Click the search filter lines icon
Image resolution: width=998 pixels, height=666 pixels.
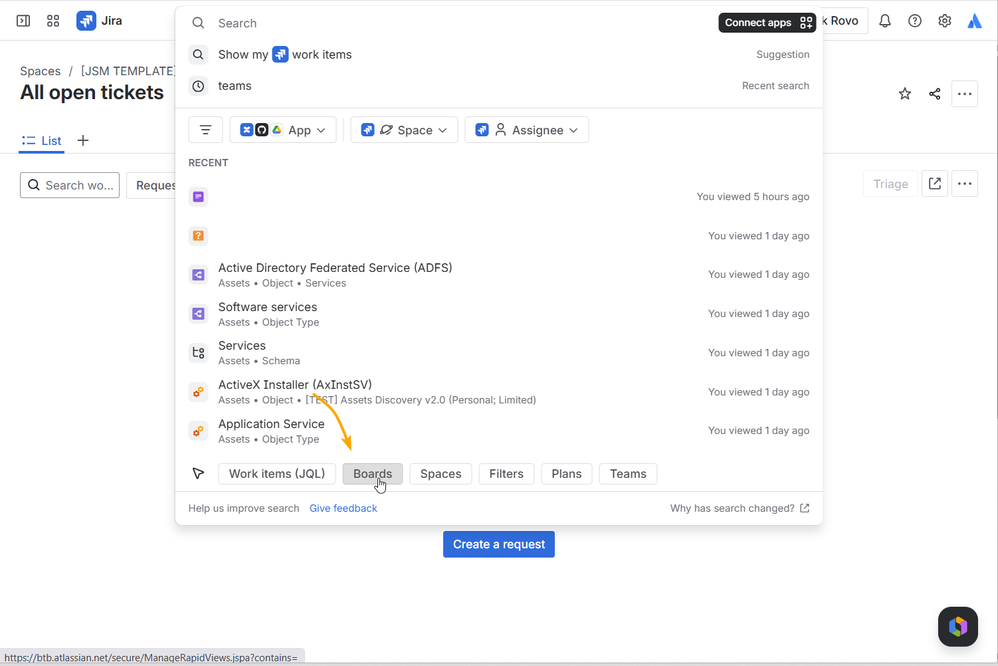pyautogui.click(x=206, y=130)
